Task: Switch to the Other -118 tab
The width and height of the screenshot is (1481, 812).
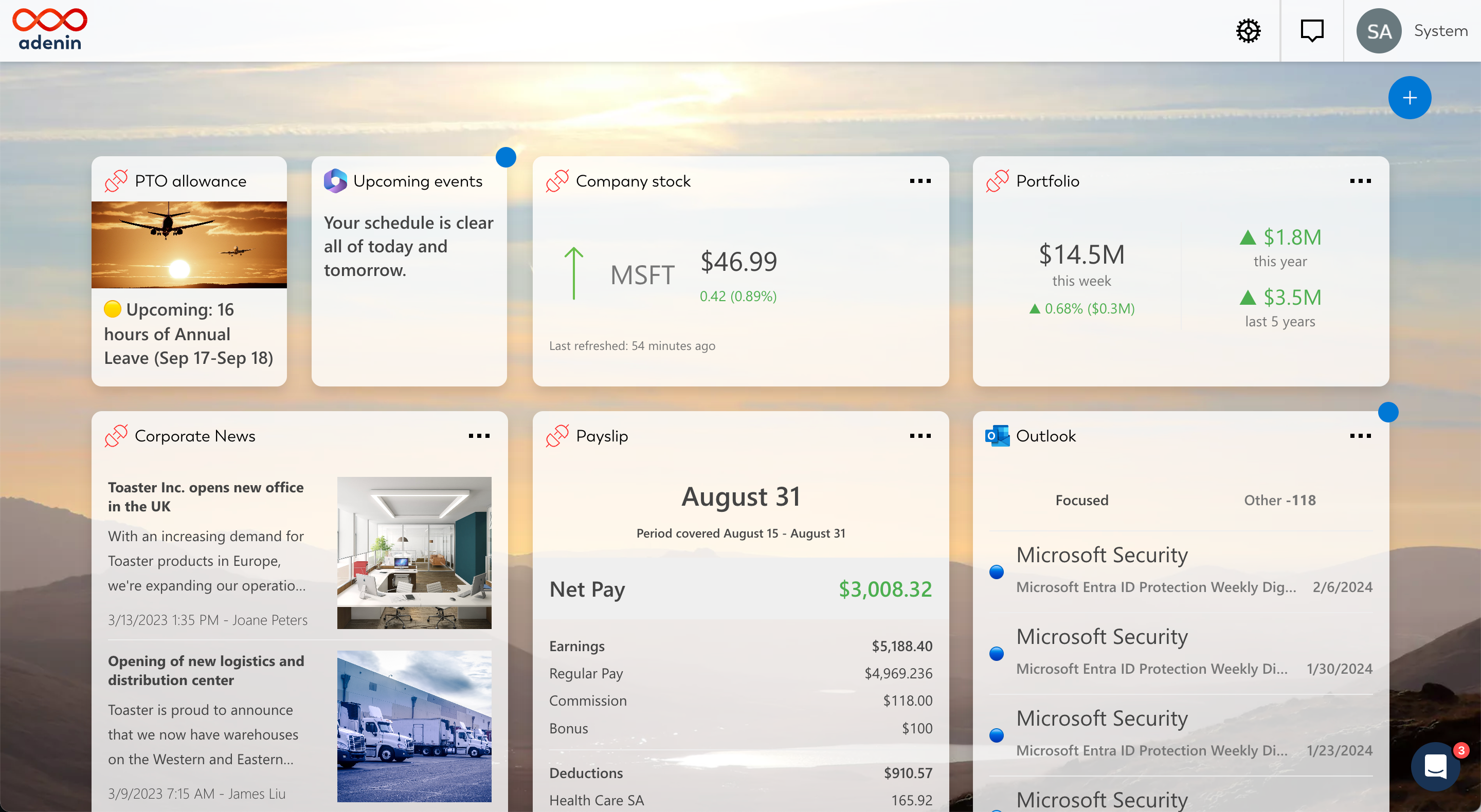Action: tap(1280, 501)
